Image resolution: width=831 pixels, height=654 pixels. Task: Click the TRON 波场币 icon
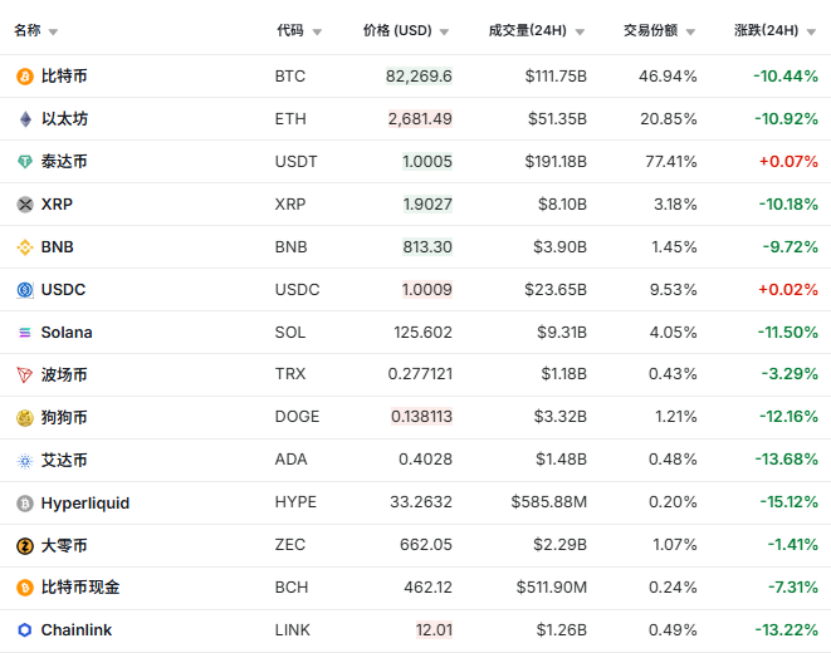[x=25, y=375]
